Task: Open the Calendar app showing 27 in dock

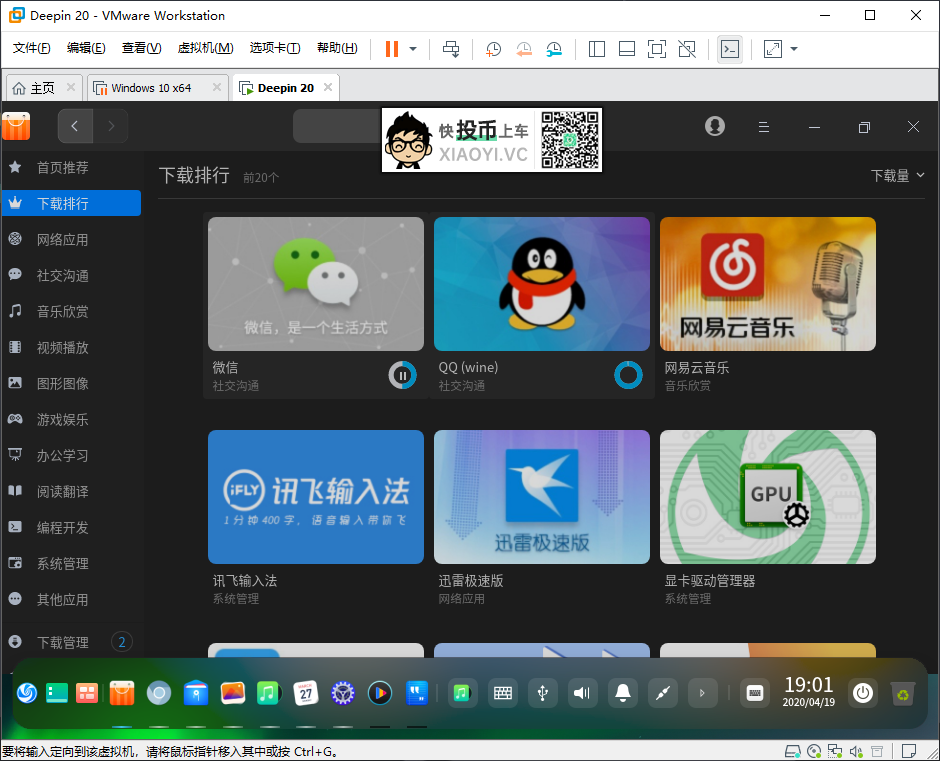Action: (306, 693)
